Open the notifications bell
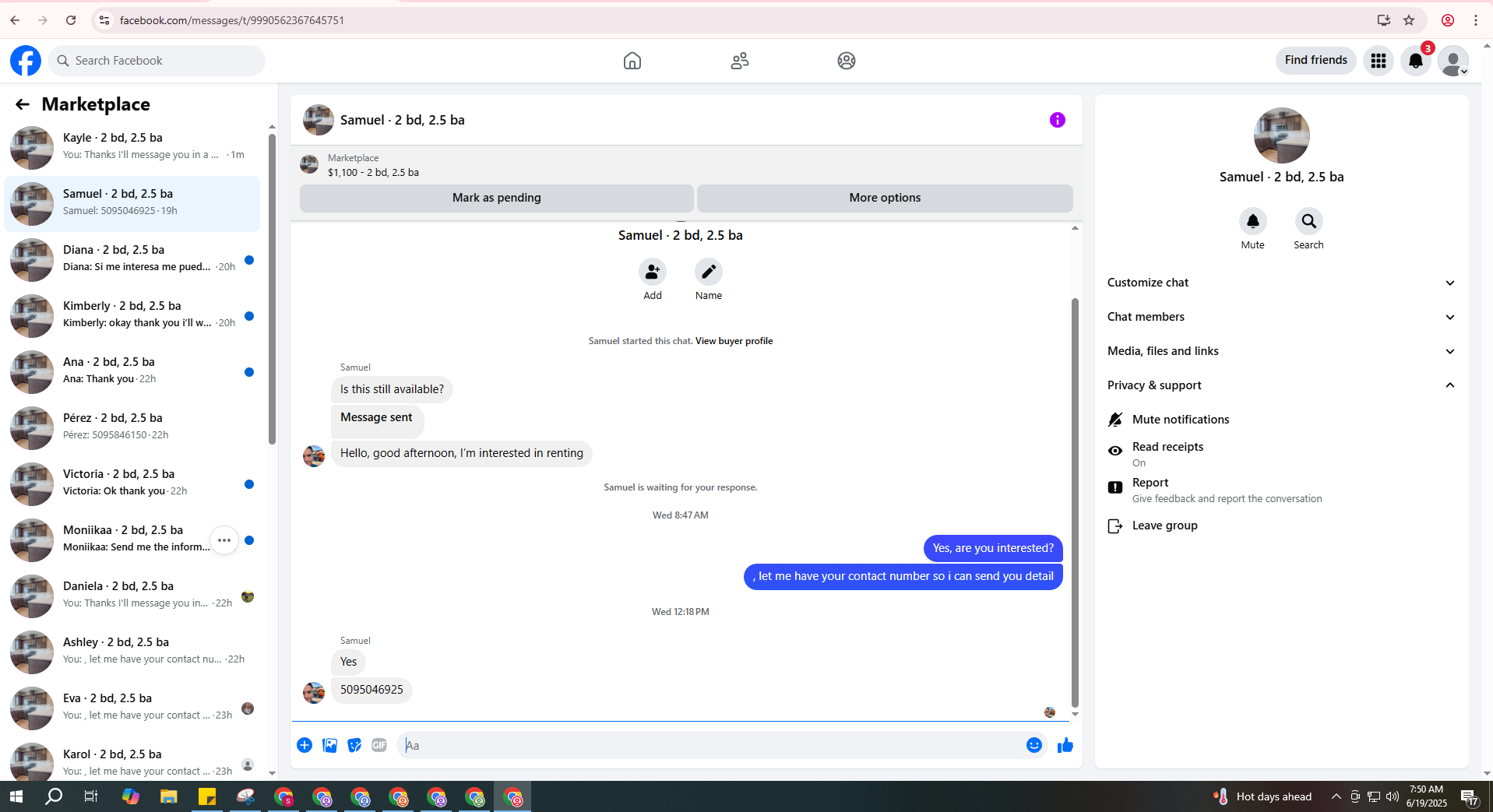 (1416, 61)
